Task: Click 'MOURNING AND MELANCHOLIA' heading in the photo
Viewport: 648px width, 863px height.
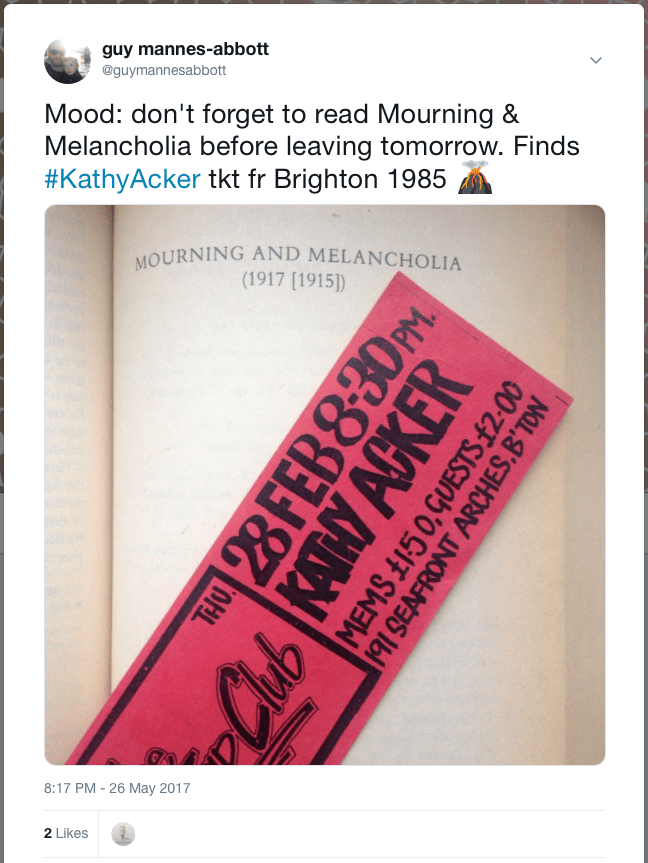Action: (298, 259)
